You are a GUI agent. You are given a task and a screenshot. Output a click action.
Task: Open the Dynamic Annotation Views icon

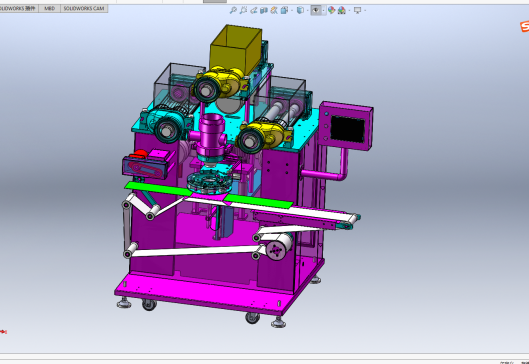(x=274, y=10)
